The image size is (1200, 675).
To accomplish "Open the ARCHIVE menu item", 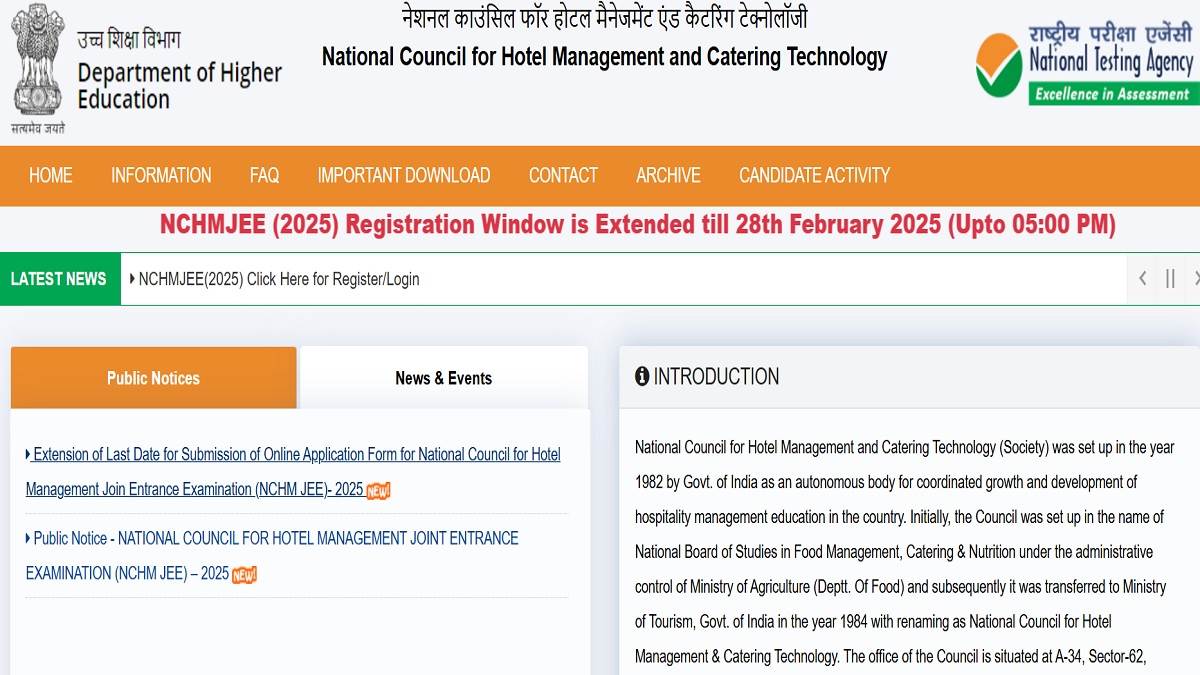I will click(668, 175).
